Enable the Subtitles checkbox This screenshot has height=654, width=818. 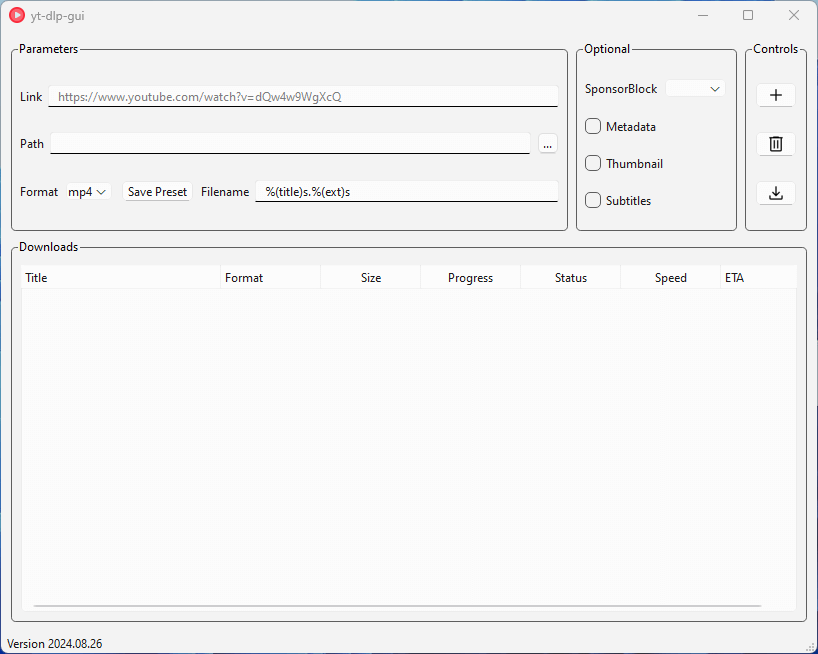593,200
